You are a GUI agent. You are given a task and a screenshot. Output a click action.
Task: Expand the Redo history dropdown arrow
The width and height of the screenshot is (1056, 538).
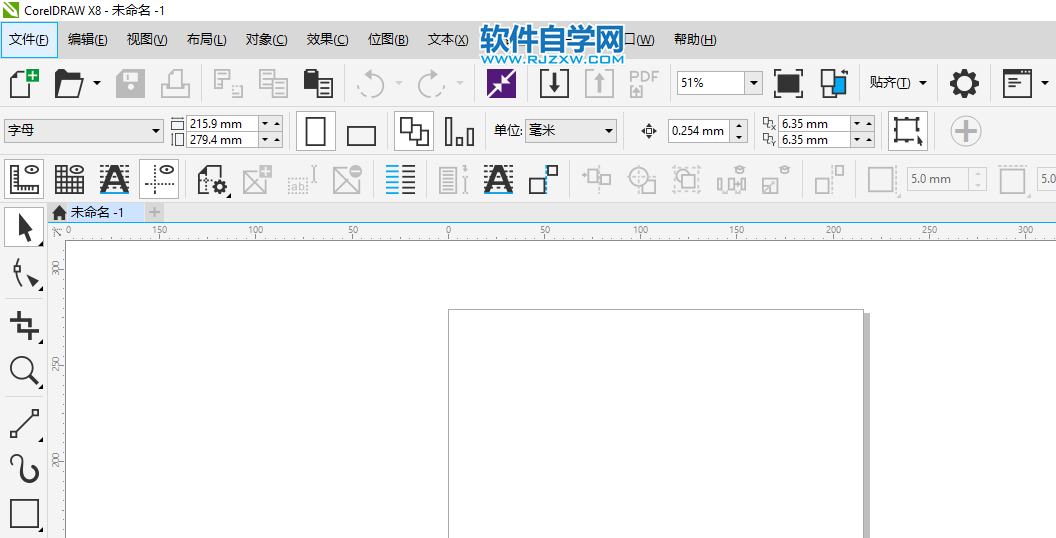(x=459, y=83)
